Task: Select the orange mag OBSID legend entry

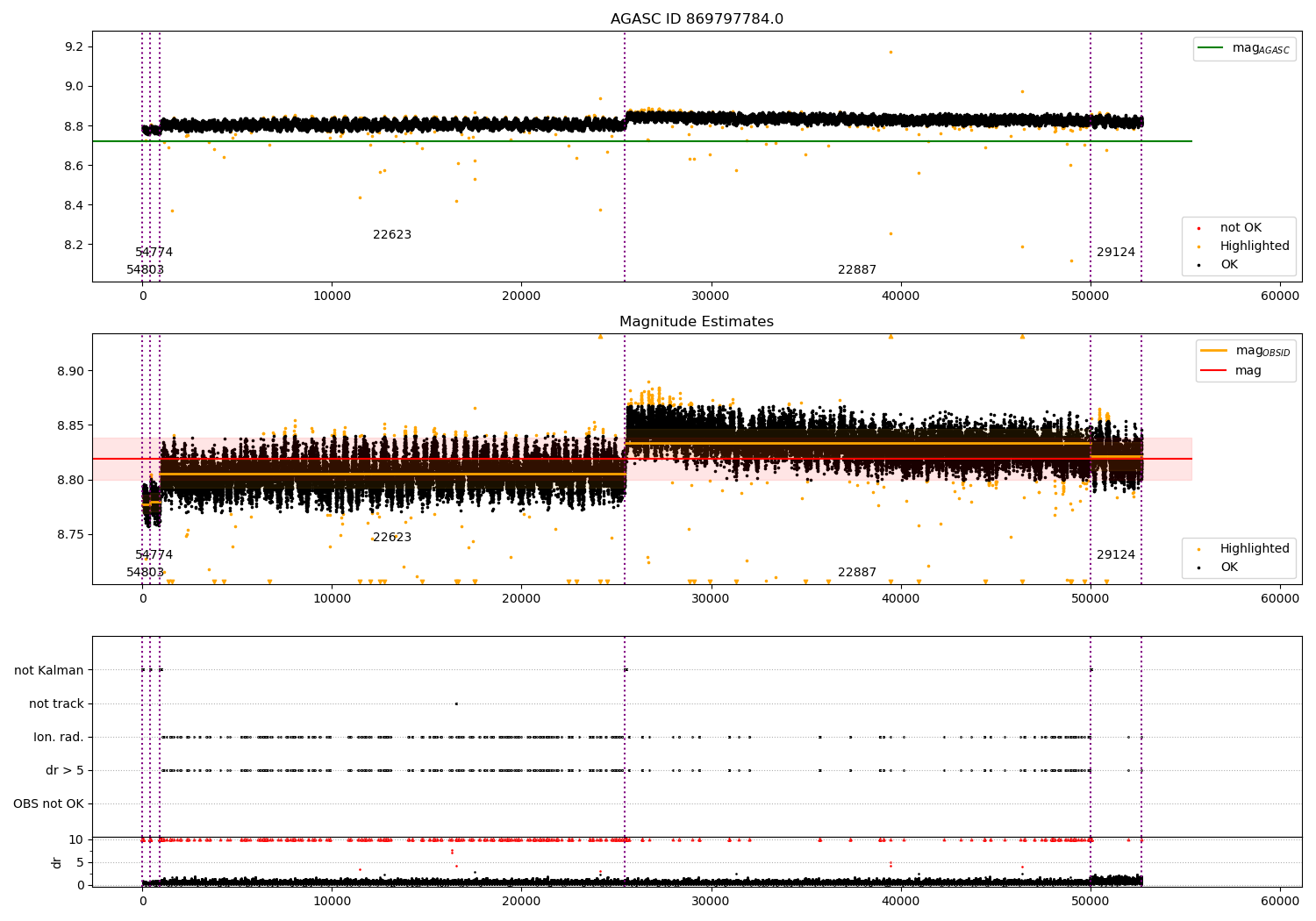Action: coord(1246,351)
